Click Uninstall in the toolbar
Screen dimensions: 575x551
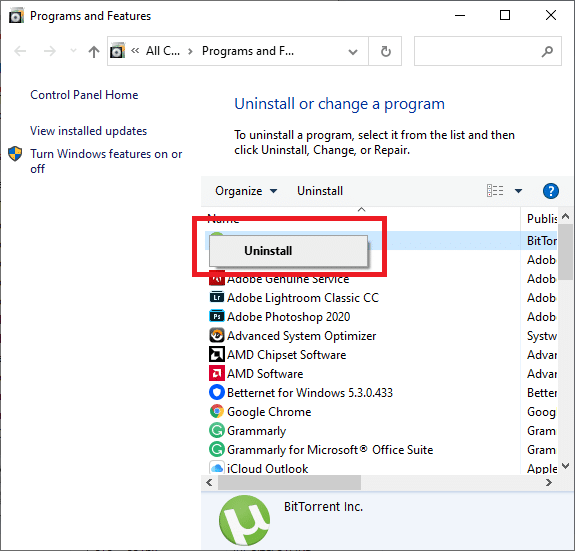click(320, 191)
